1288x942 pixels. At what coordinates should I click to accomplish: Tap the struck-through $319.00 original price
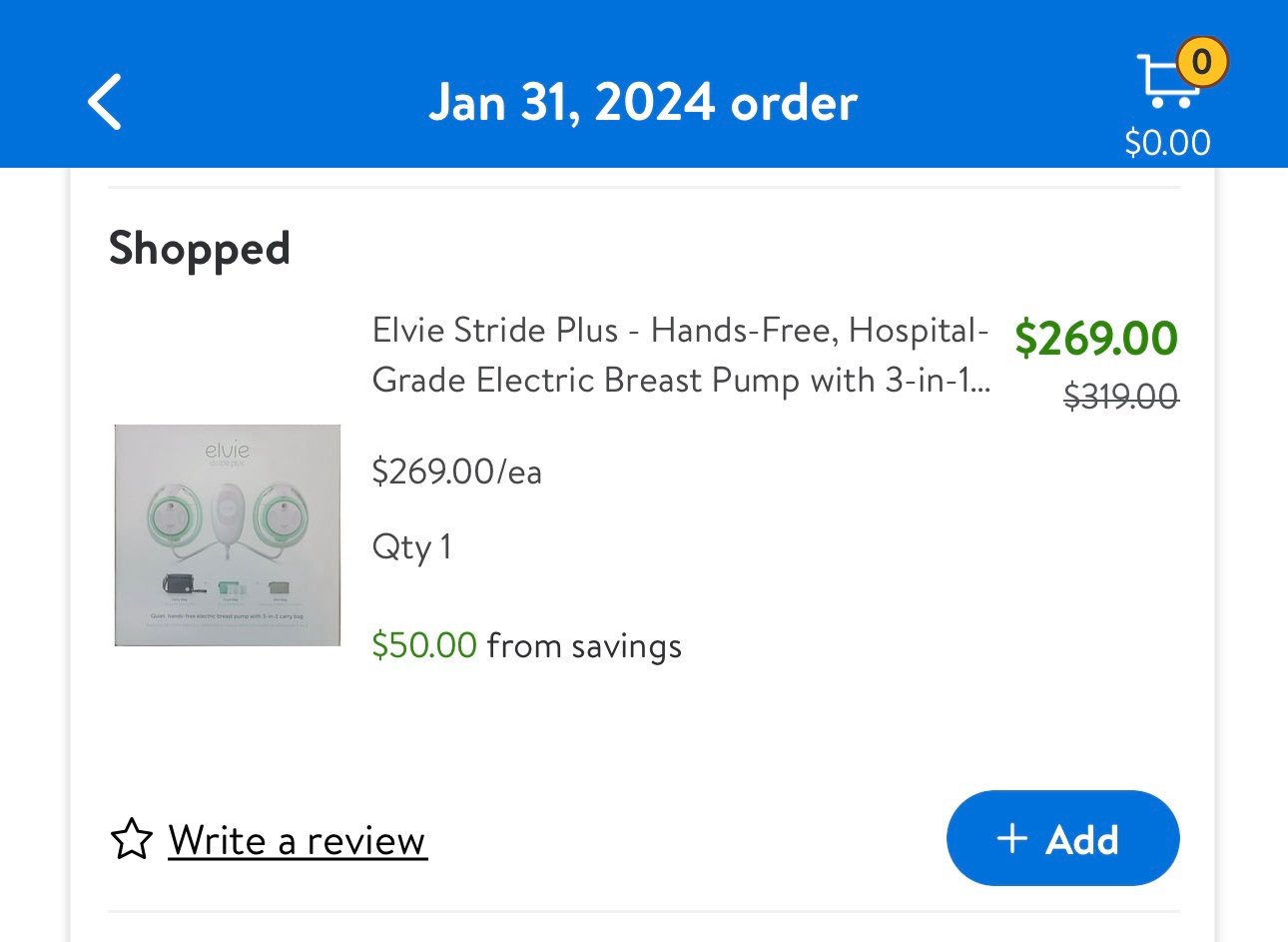click(1121, 398)
